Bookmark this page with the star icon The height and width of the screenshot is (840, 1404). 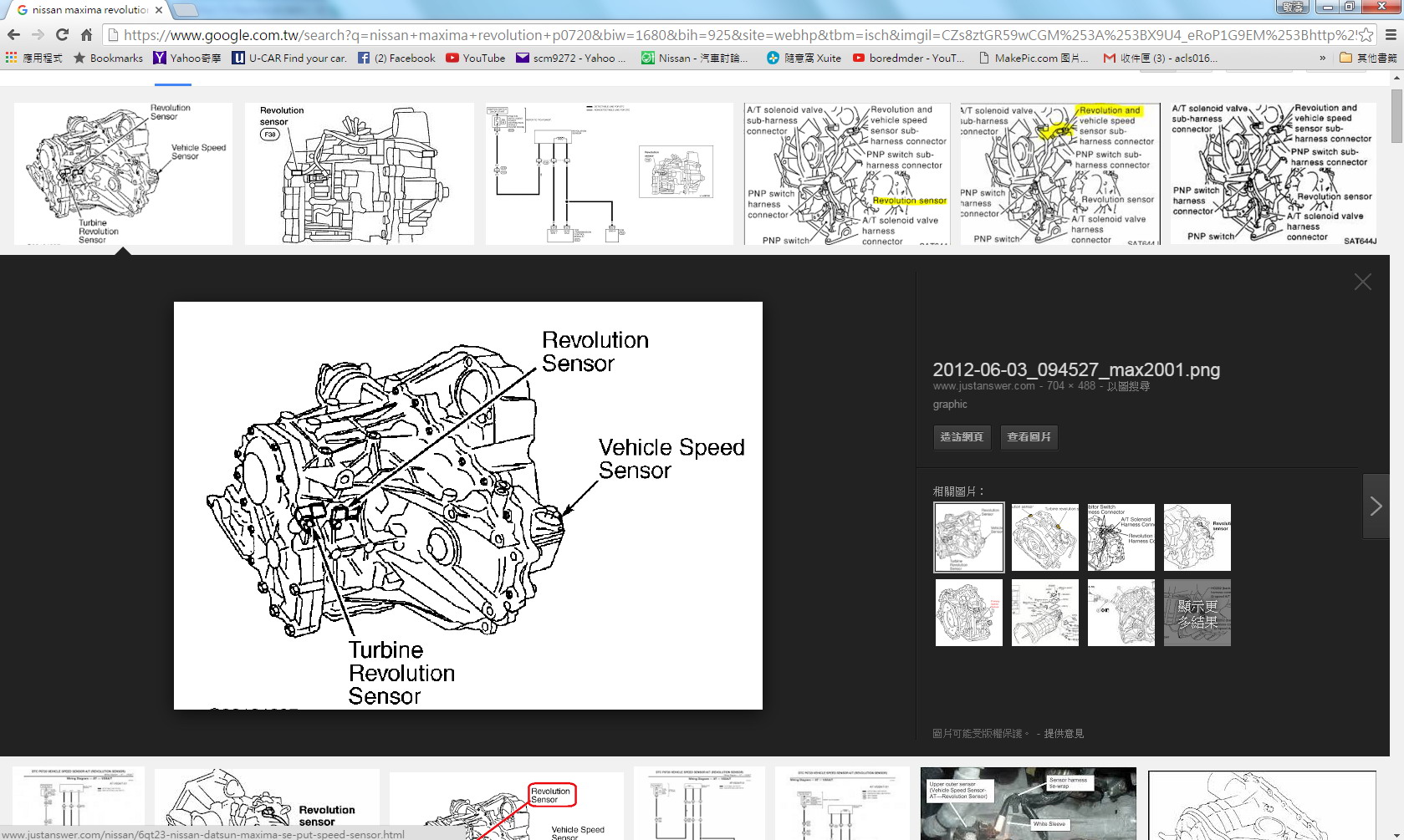click(x=1366, y=35)
